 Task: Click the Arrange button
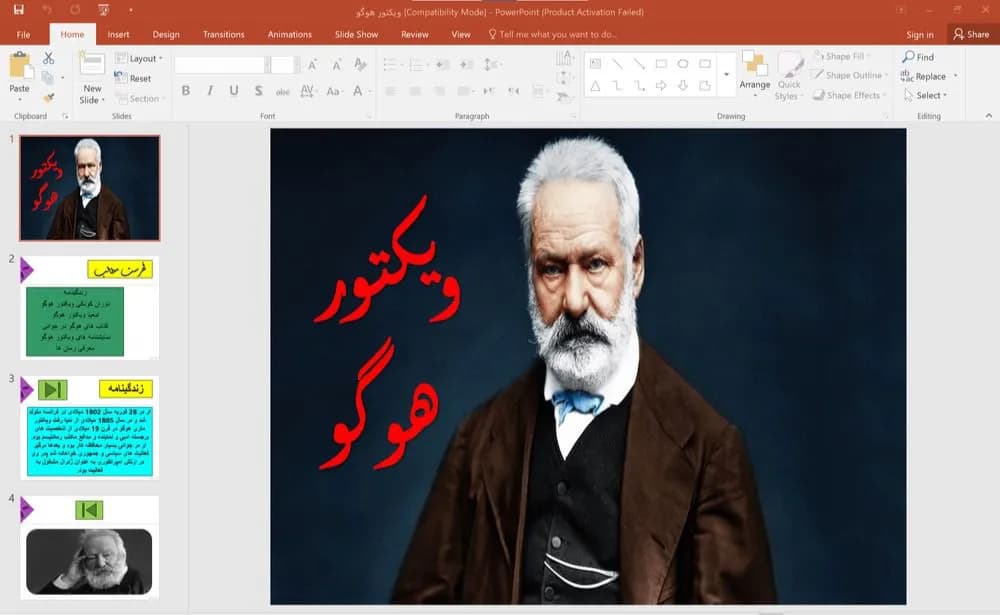[755, 73]
